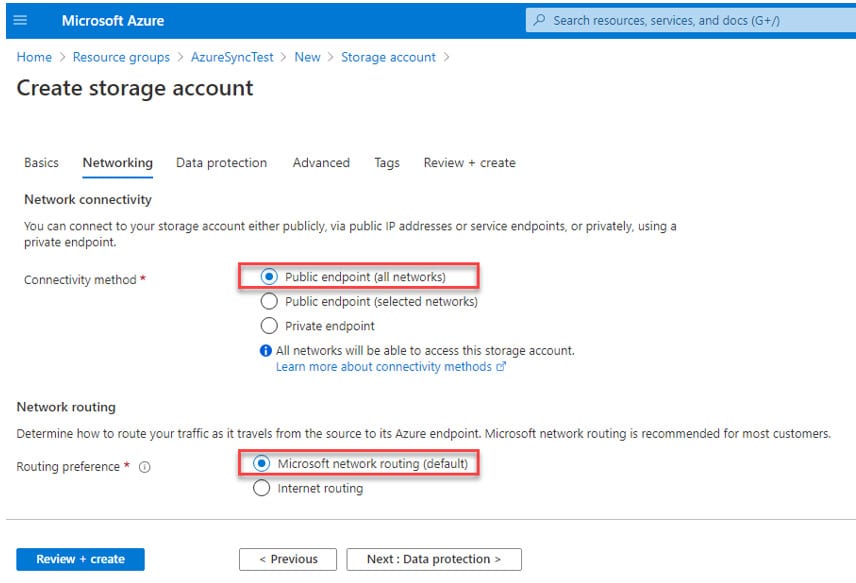
Task: Click the search magnifier icon
Action: pos(539,20)
